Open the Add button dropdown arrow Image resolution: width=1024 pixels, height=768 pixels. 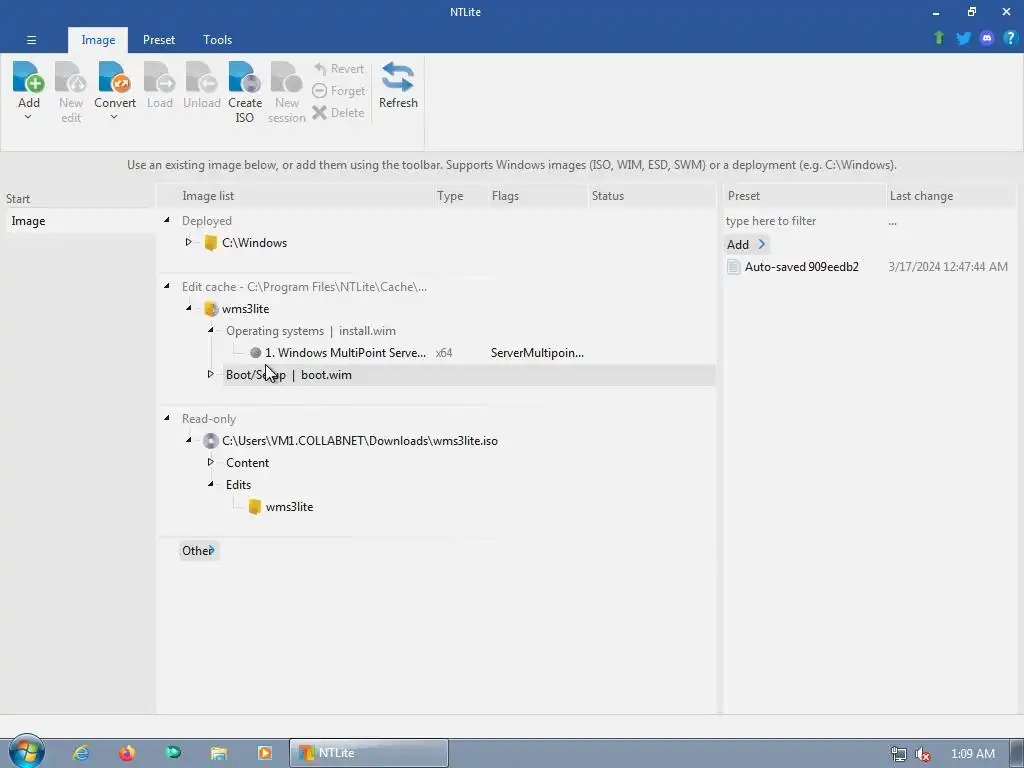28,117
